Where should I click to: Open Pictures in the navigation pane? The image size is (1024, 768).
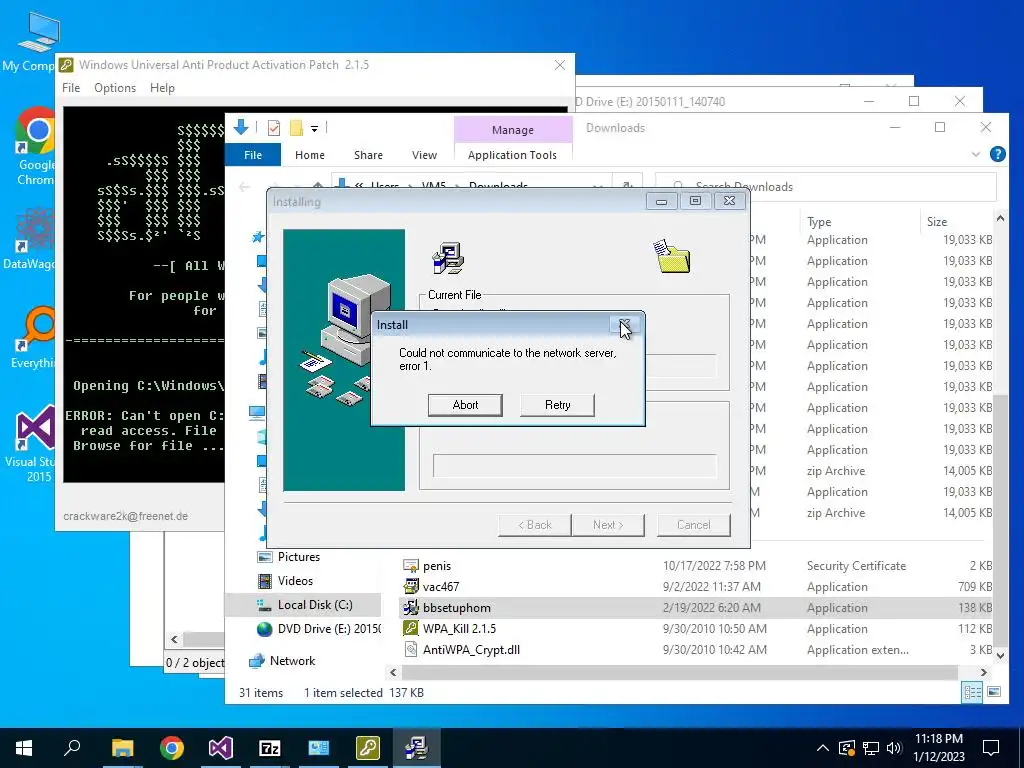click(x=298, y=557)
